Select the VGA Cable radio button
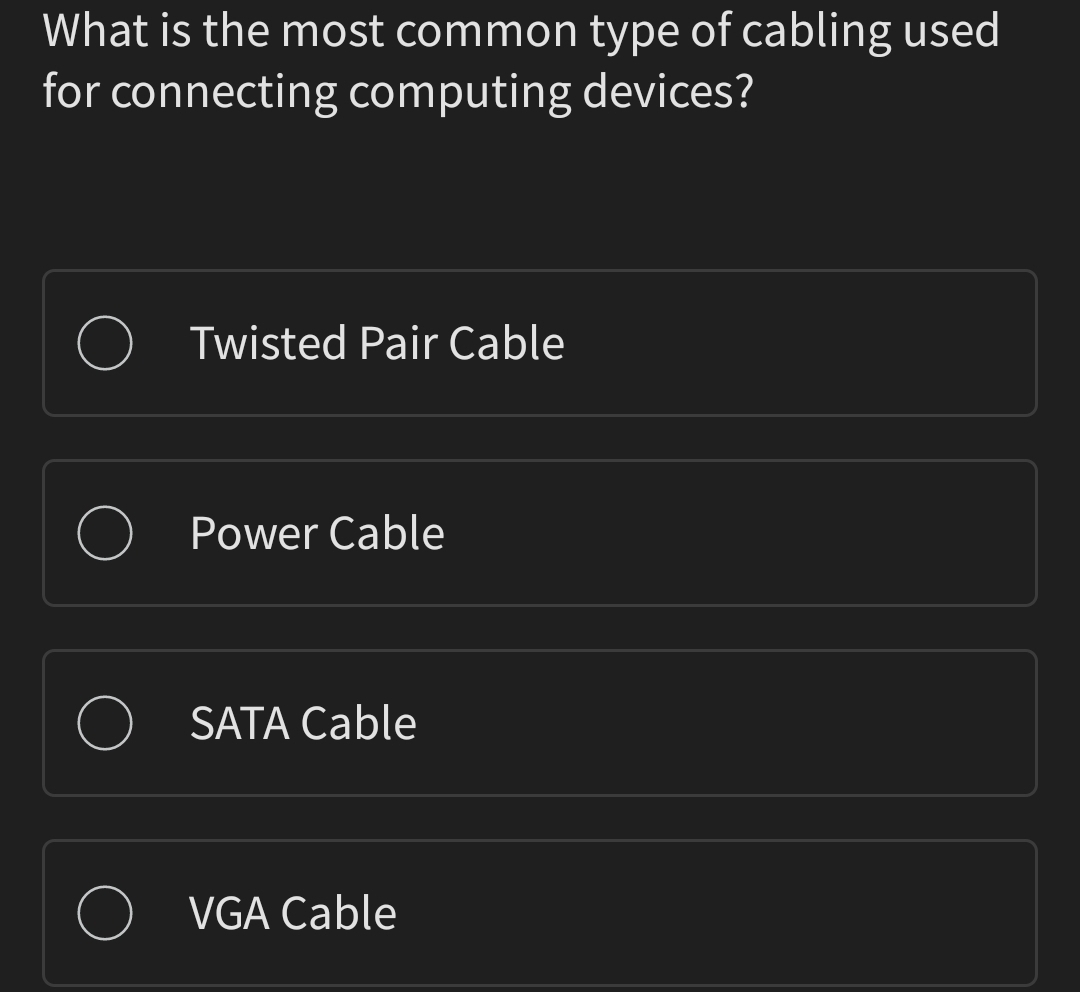This screenshot has width=1080, height=992. click(x=105, y=912)
